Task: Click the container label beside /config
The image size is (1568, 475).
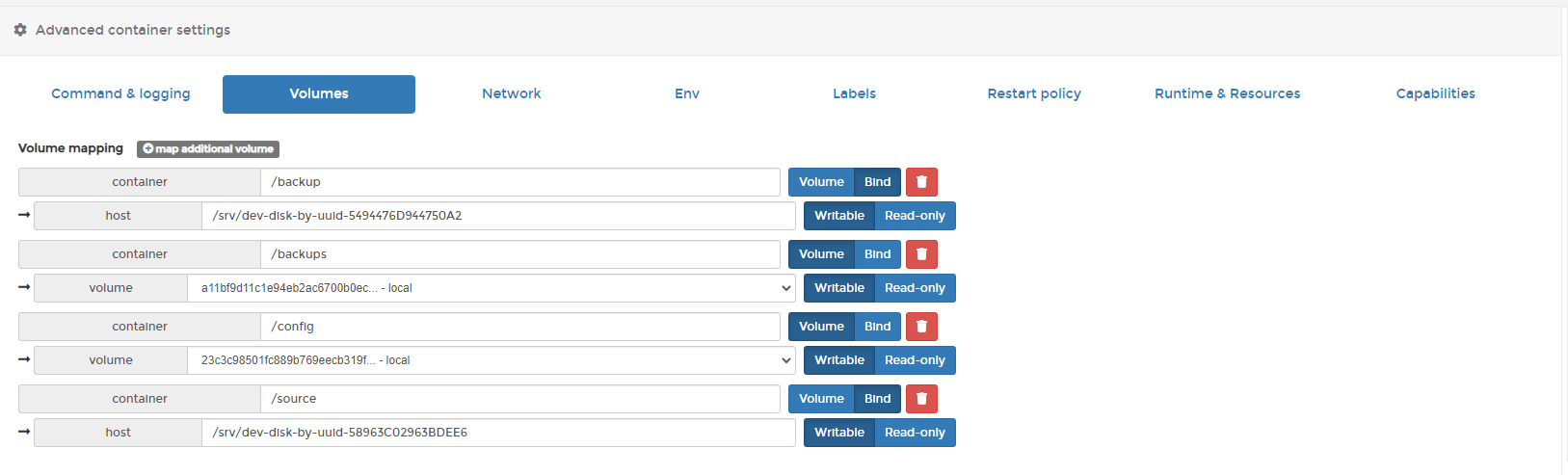Action: click(140, 327)
